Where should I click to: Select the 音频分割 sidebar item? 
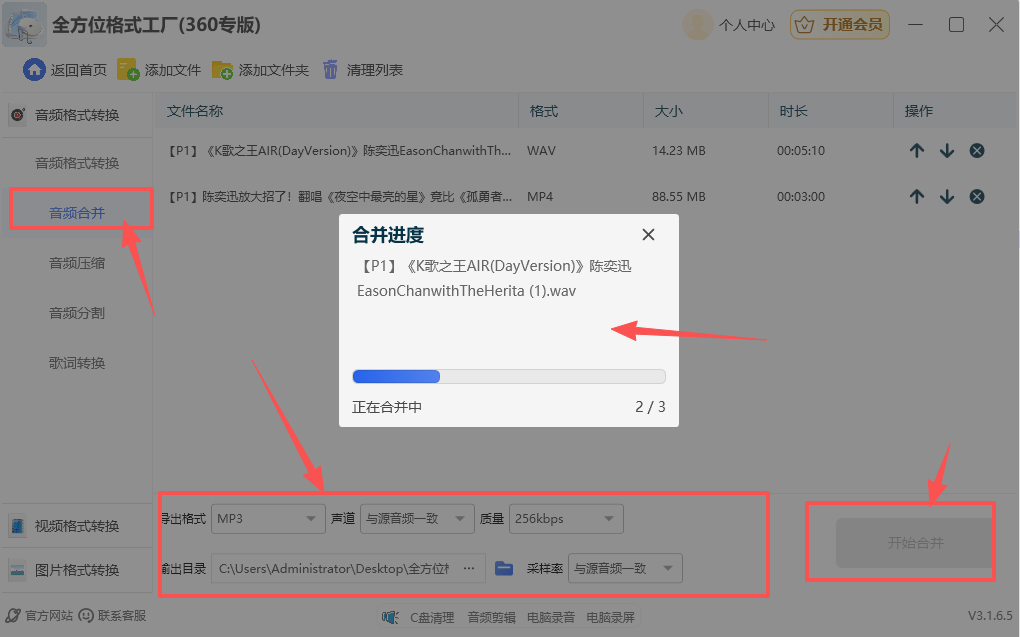(x=80, y=313)
